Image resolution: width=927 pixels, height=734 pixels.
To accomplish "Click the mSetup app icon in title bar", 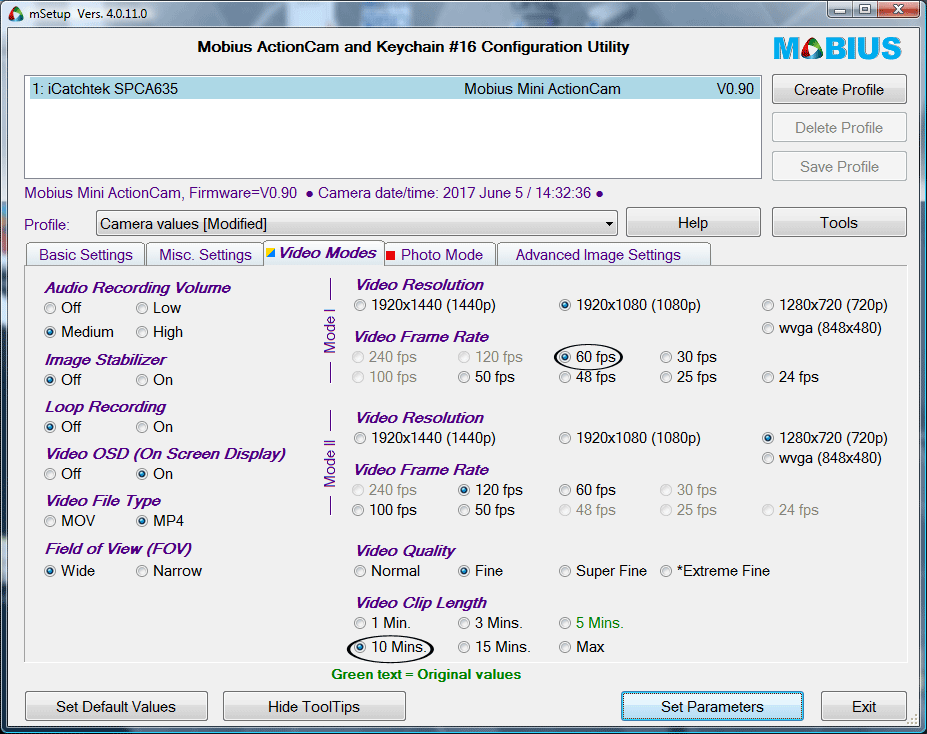I will tap(15, 13).
